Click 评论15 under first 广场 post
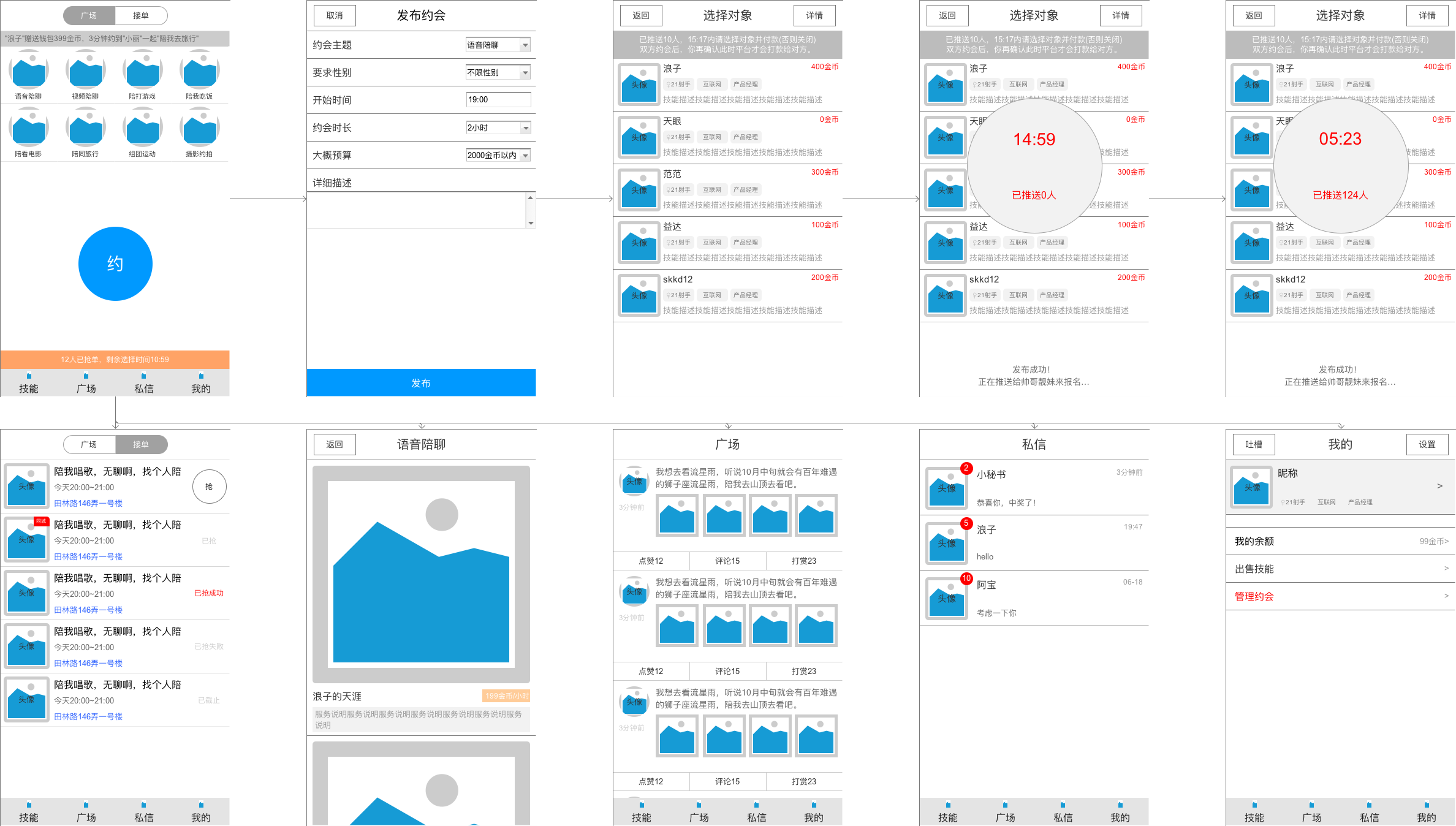The width and height of the screenshot is (1456, 826). point(727,561)
